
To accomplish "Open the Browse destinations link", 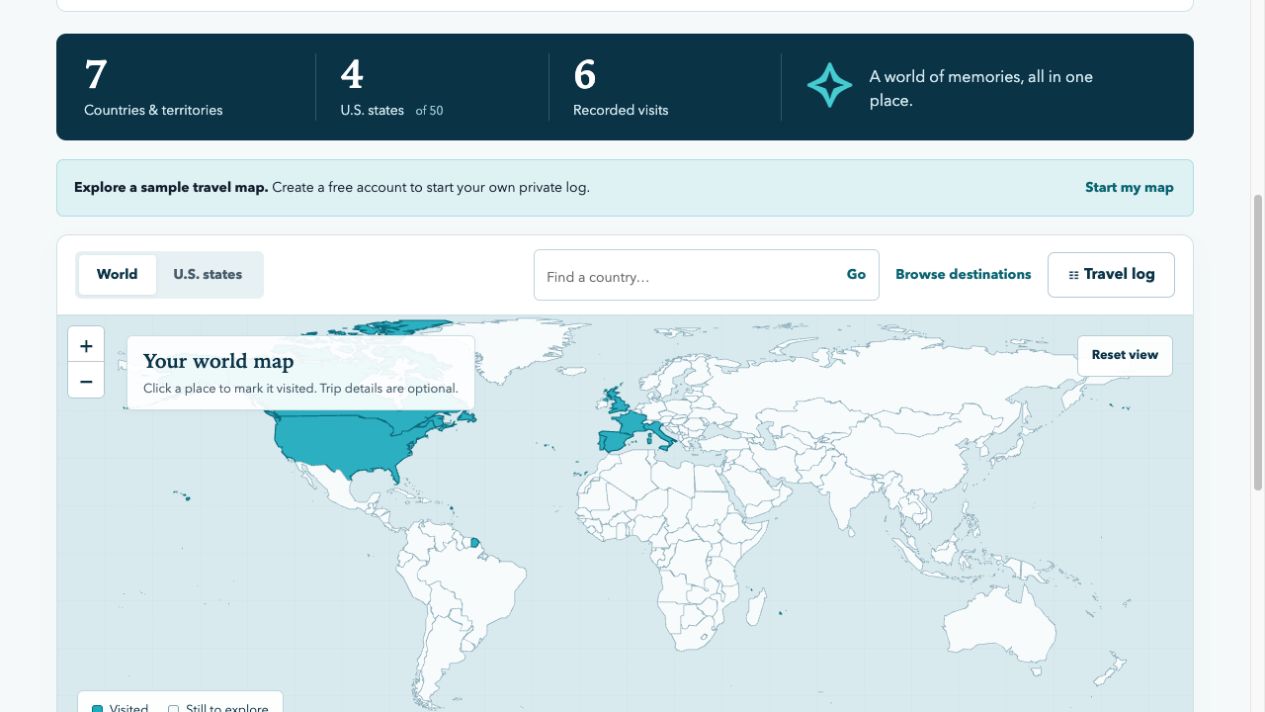I will (963, 274).
